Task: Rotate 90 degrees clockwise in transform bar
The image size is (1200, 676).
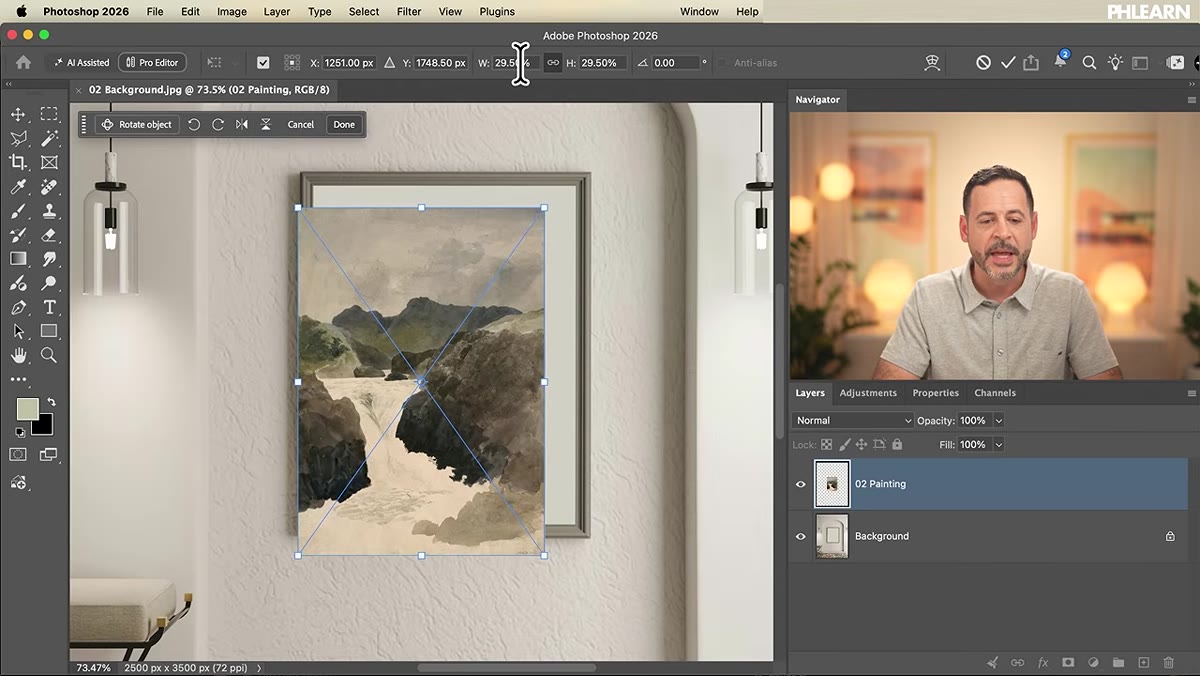Action: pos(217,125)
